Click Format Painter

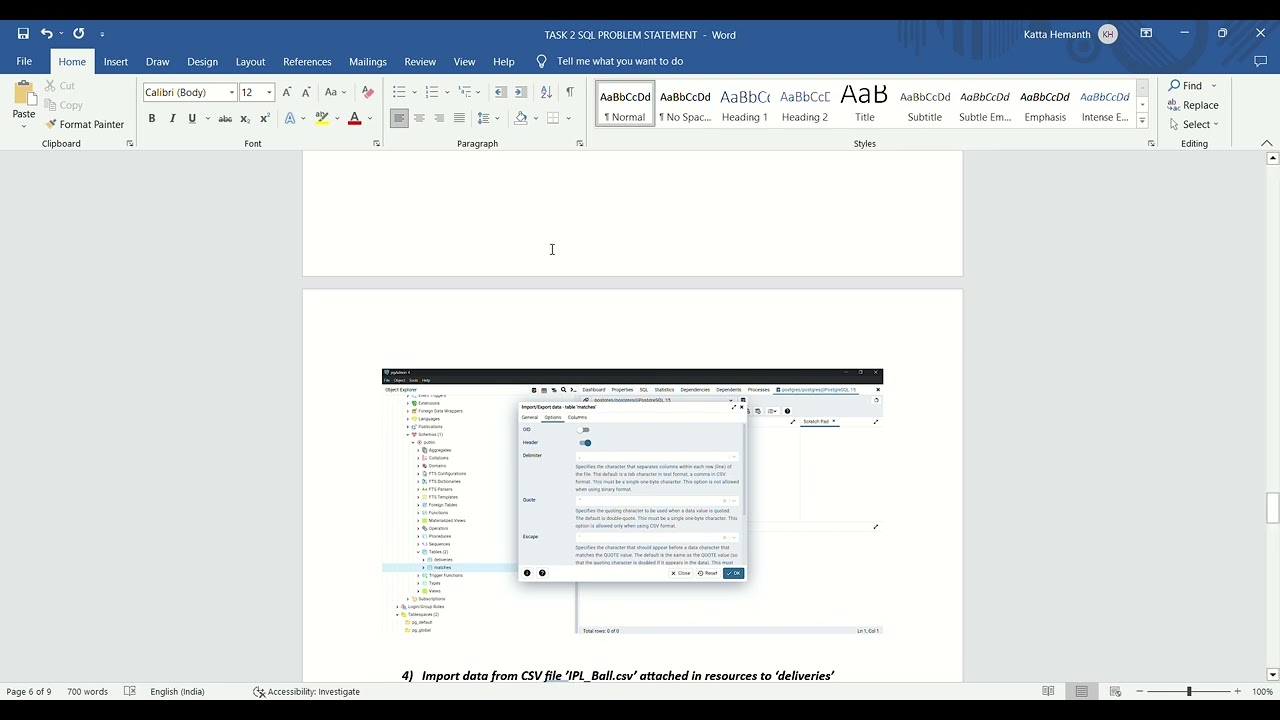pyautogui.click(x=84, y=124)
